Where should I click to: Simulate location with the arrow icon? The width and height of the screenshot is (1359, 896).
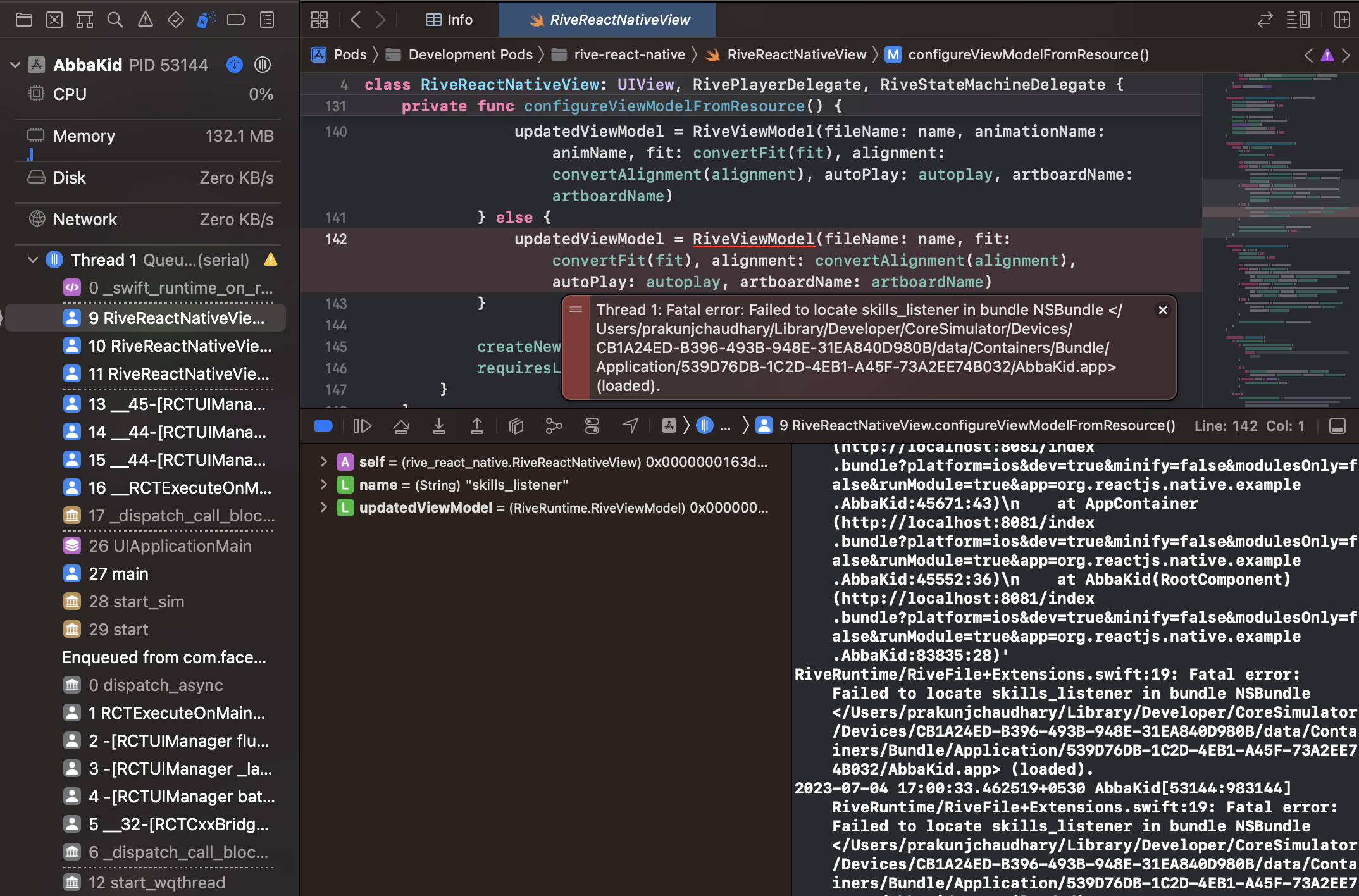click(x=630, y=426)
